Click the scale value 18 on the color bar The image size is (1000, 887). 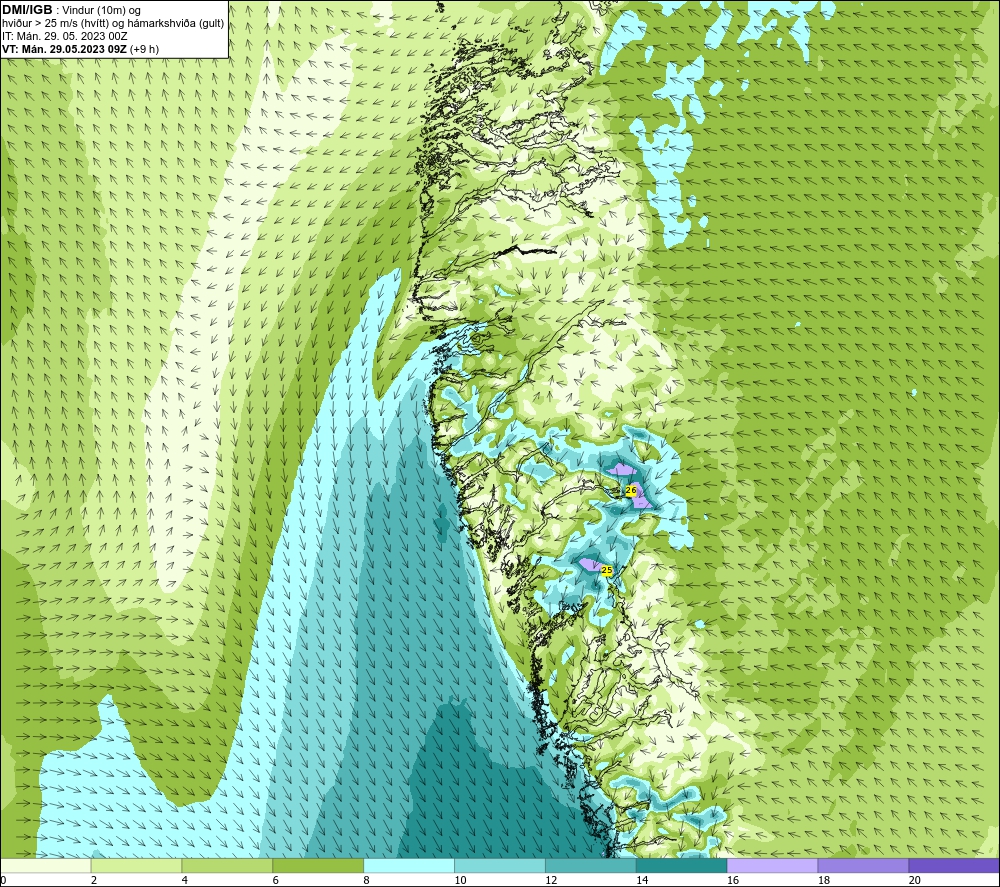tap(823, 881)
